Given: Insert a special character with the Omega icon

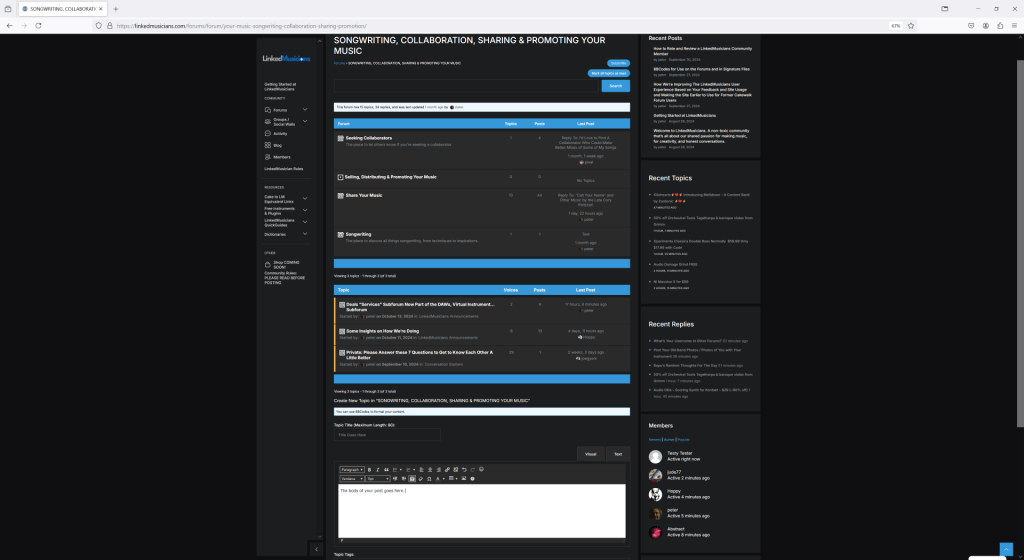Looking at the screenshot, I should coord(429,479).
